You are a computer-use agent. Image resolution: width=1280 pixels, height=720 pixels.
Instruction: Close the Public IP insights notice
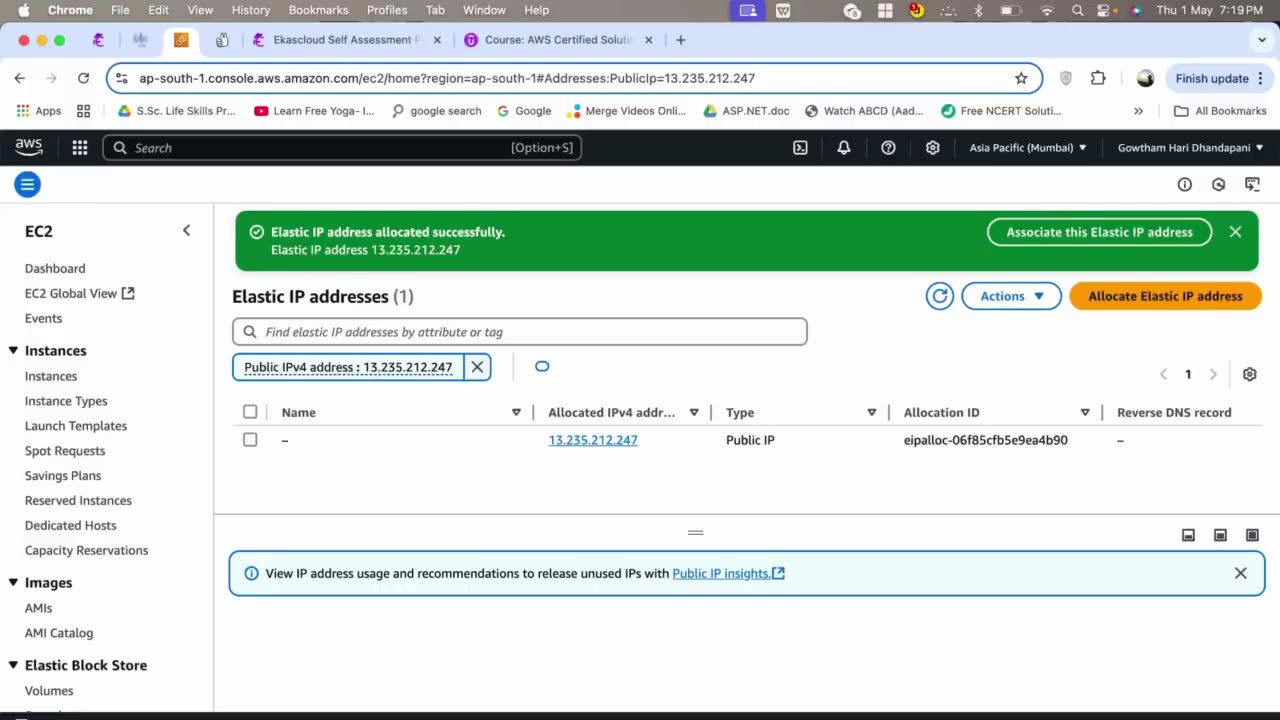(x=1240, y=573)
